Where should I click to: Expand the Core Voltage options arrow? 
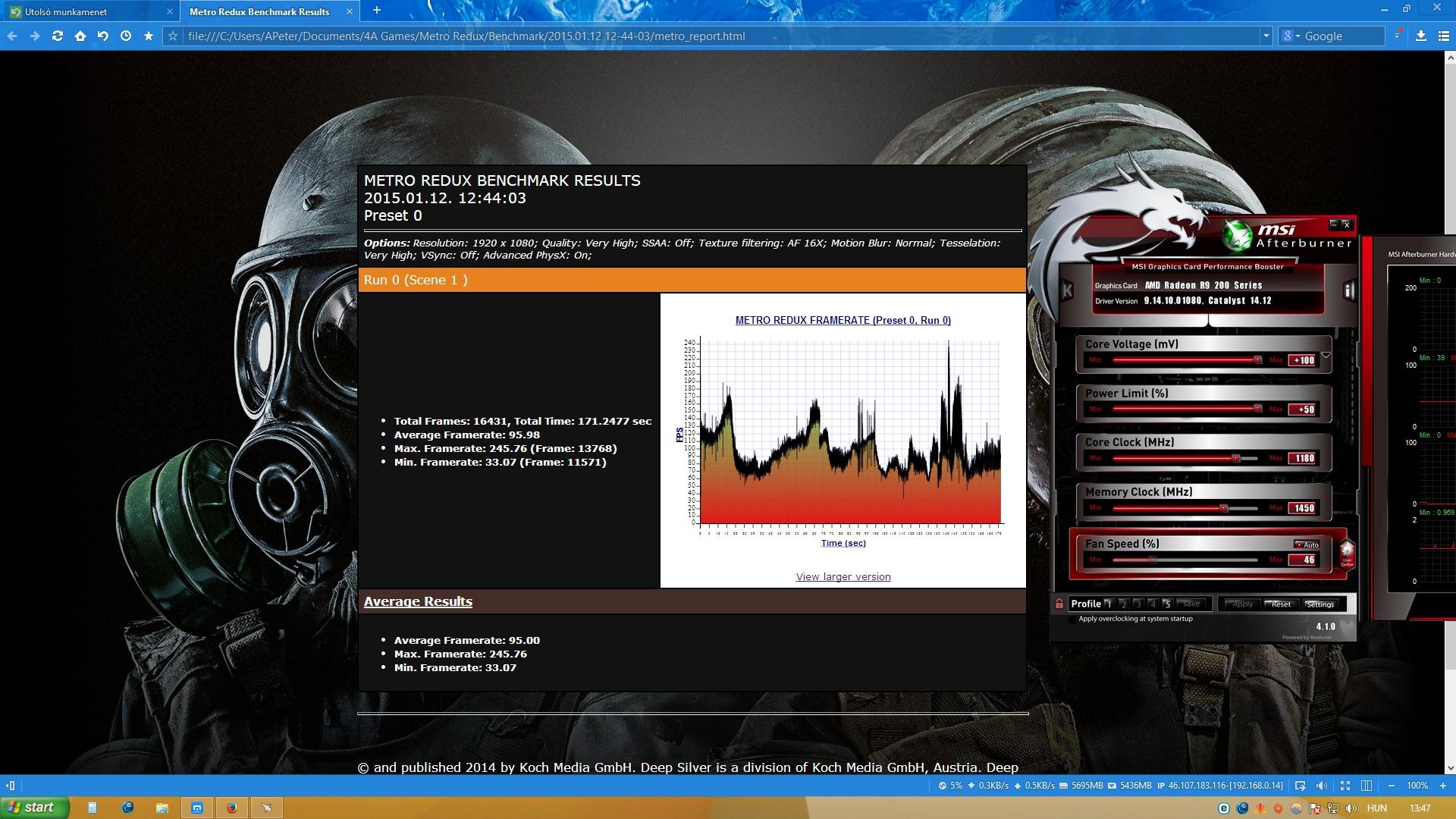tap(1326, 355)
